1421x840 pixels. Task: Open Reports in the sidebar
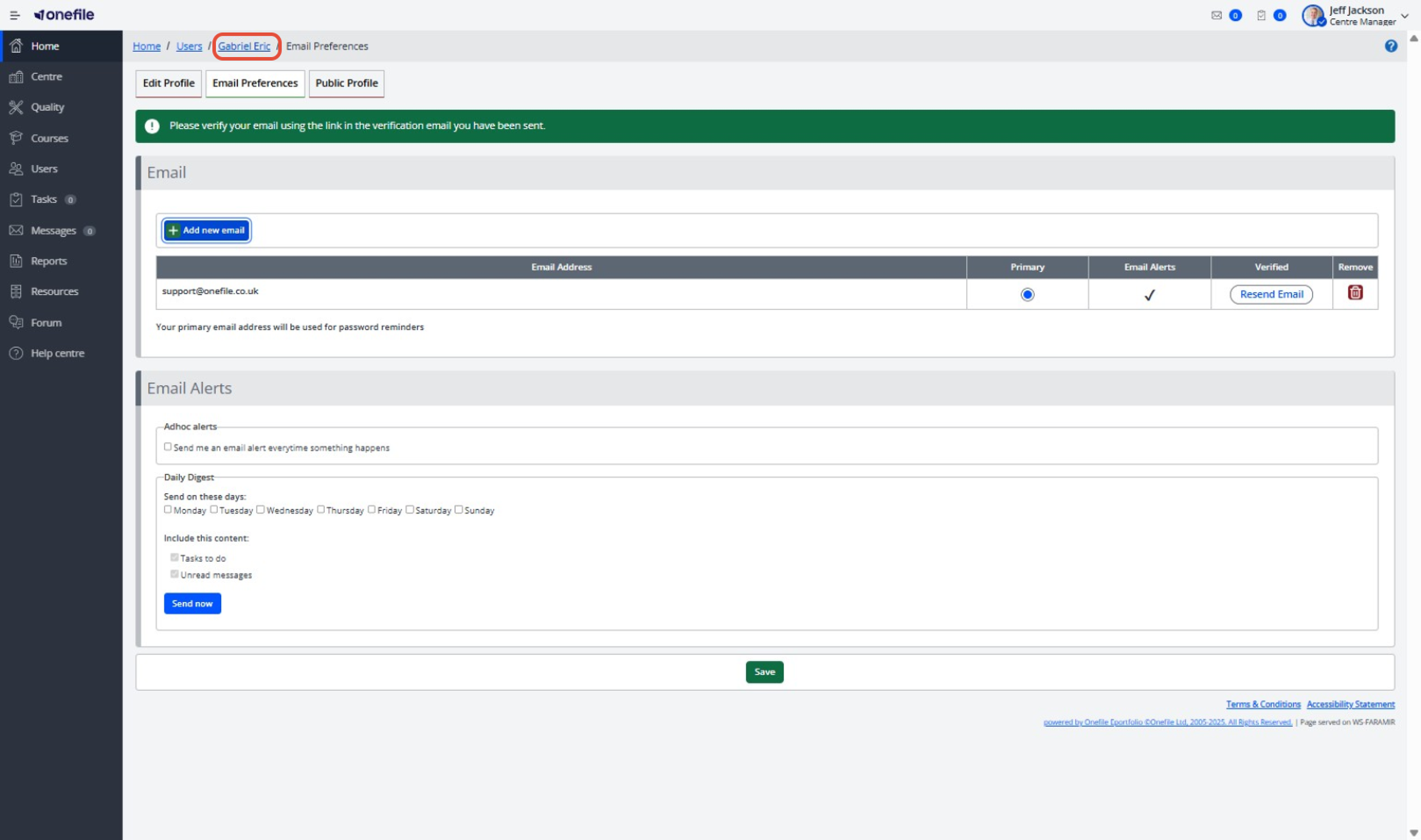tap(49, 261)
